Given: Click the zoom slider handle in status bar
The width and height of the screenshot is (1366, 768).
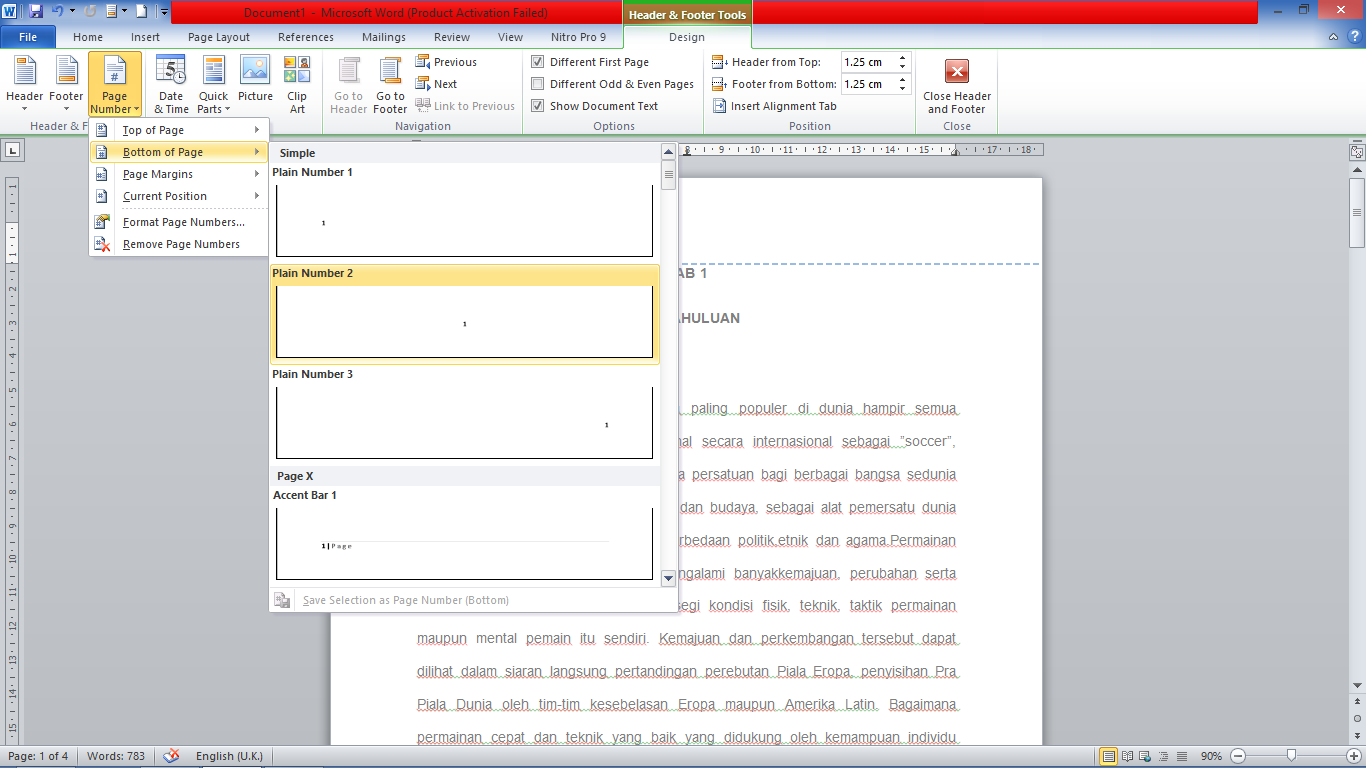Looking at the screenshot, I should click(x=1292, y=756).
